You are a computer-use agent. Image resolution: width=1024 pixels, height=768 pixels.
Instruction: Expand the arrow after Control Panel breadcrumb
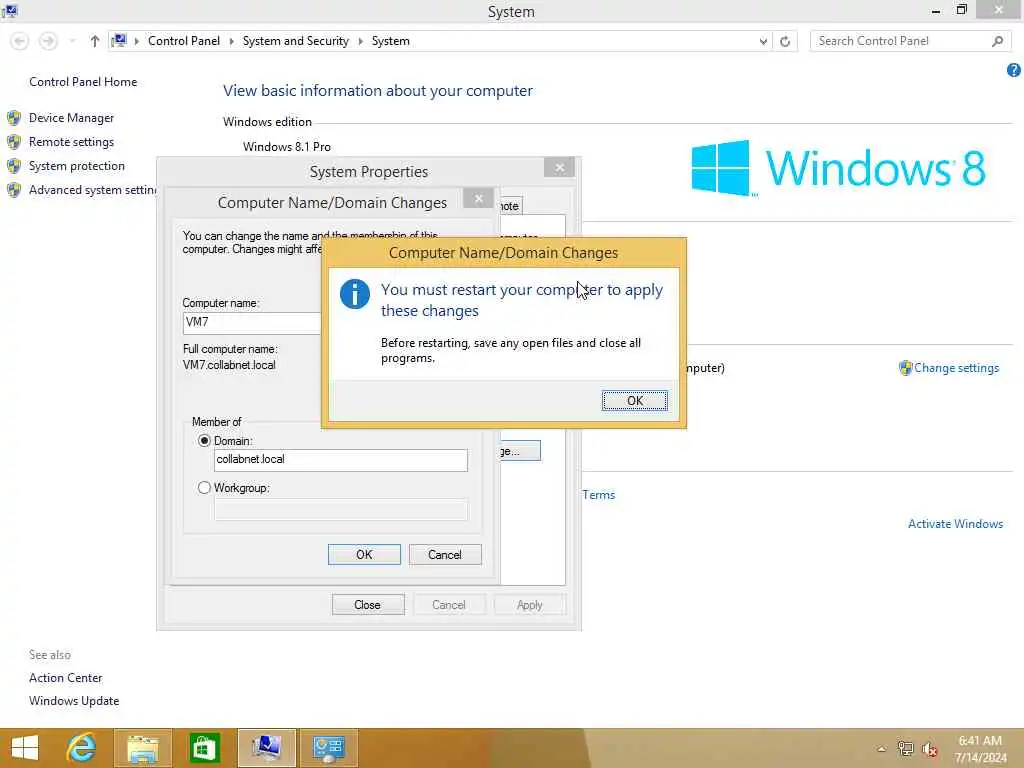231,41
